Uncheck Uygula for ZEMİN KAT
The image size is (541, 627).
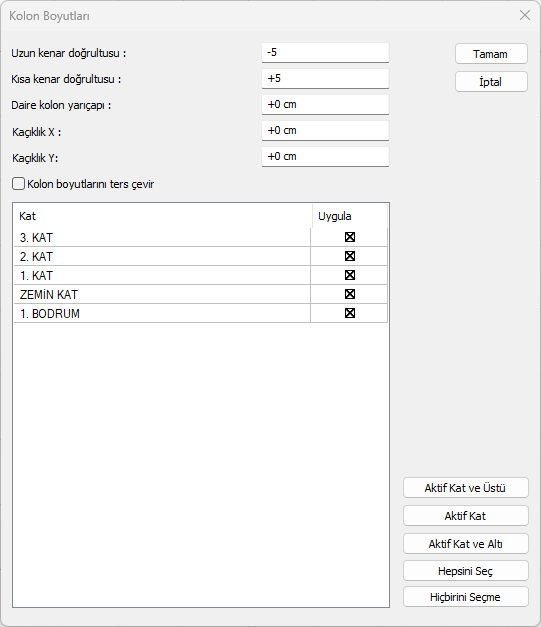[x=350, y=294]
